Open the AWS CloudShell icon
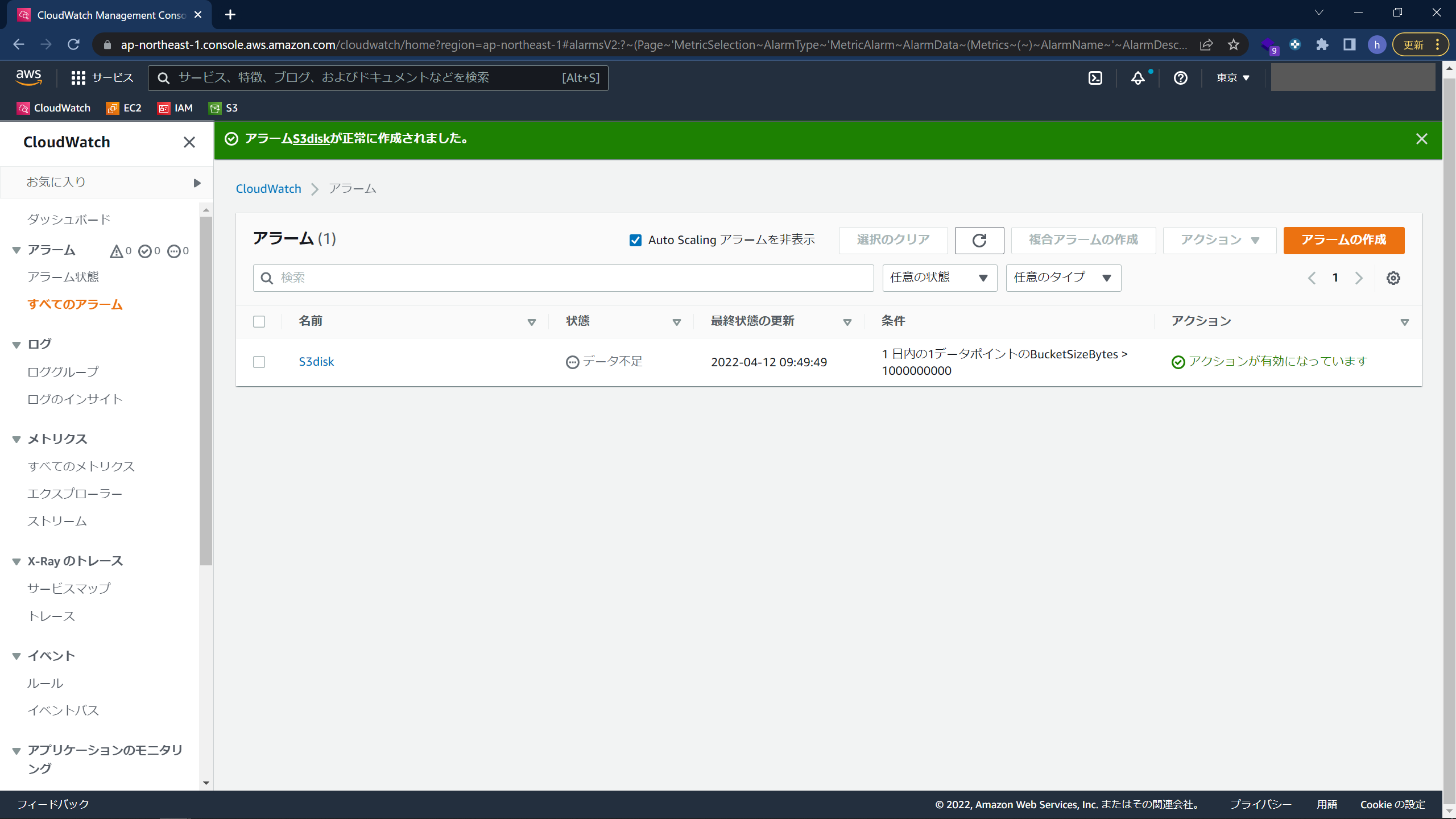This screenshot has height=819, width=1456. pos(1095,78)
